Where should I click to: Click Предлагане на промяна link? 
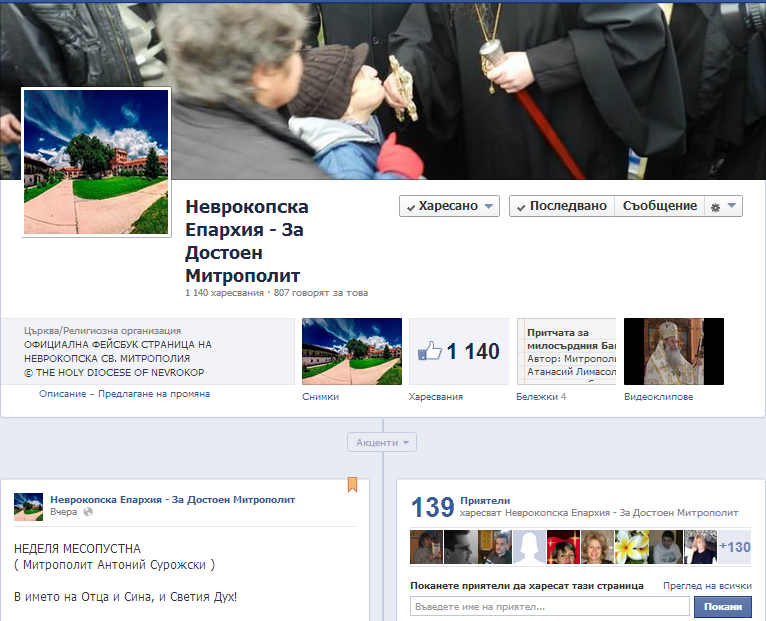click(154, 394)
